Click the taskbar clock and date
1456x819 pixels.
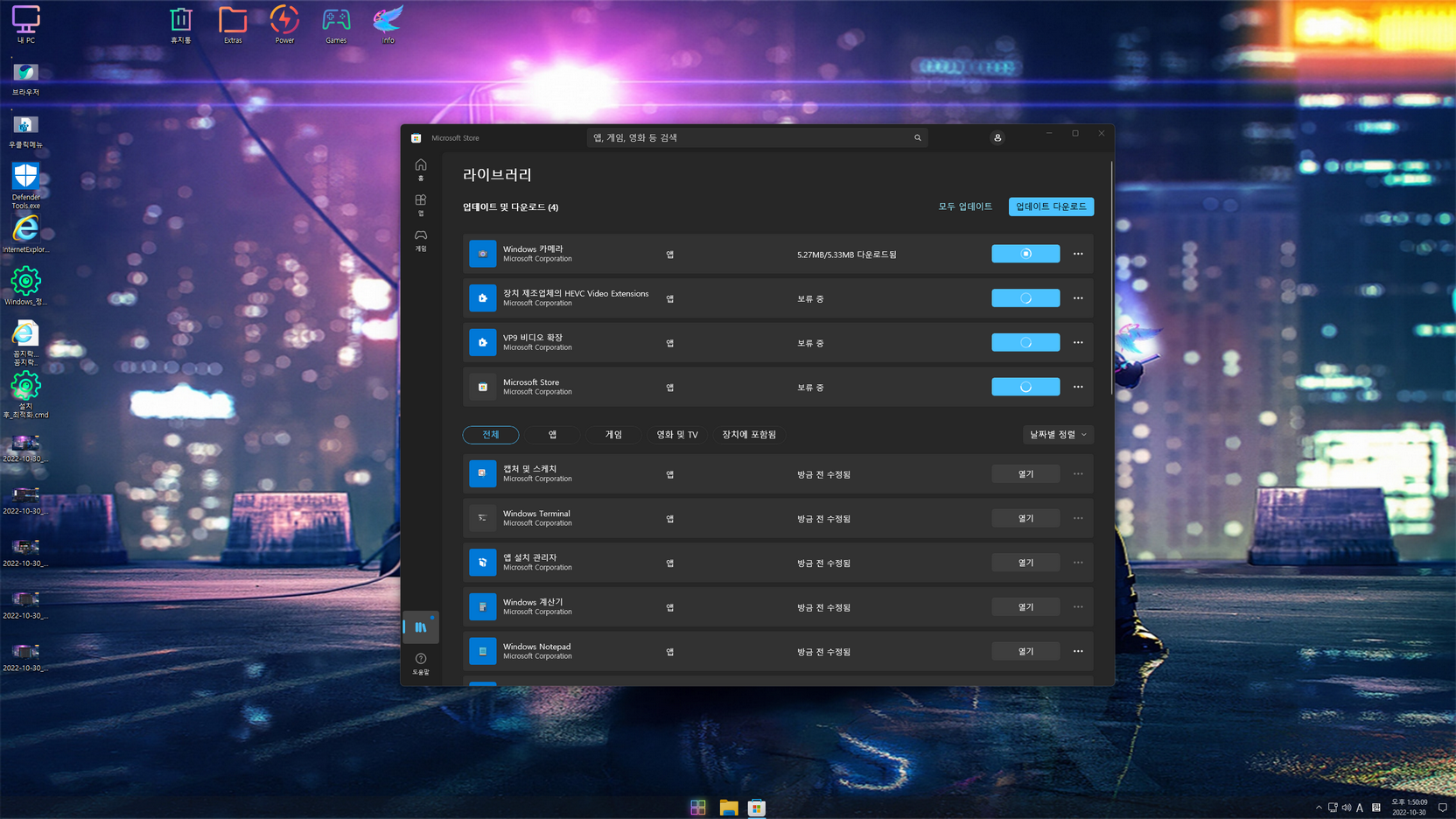pos(1410,808)
